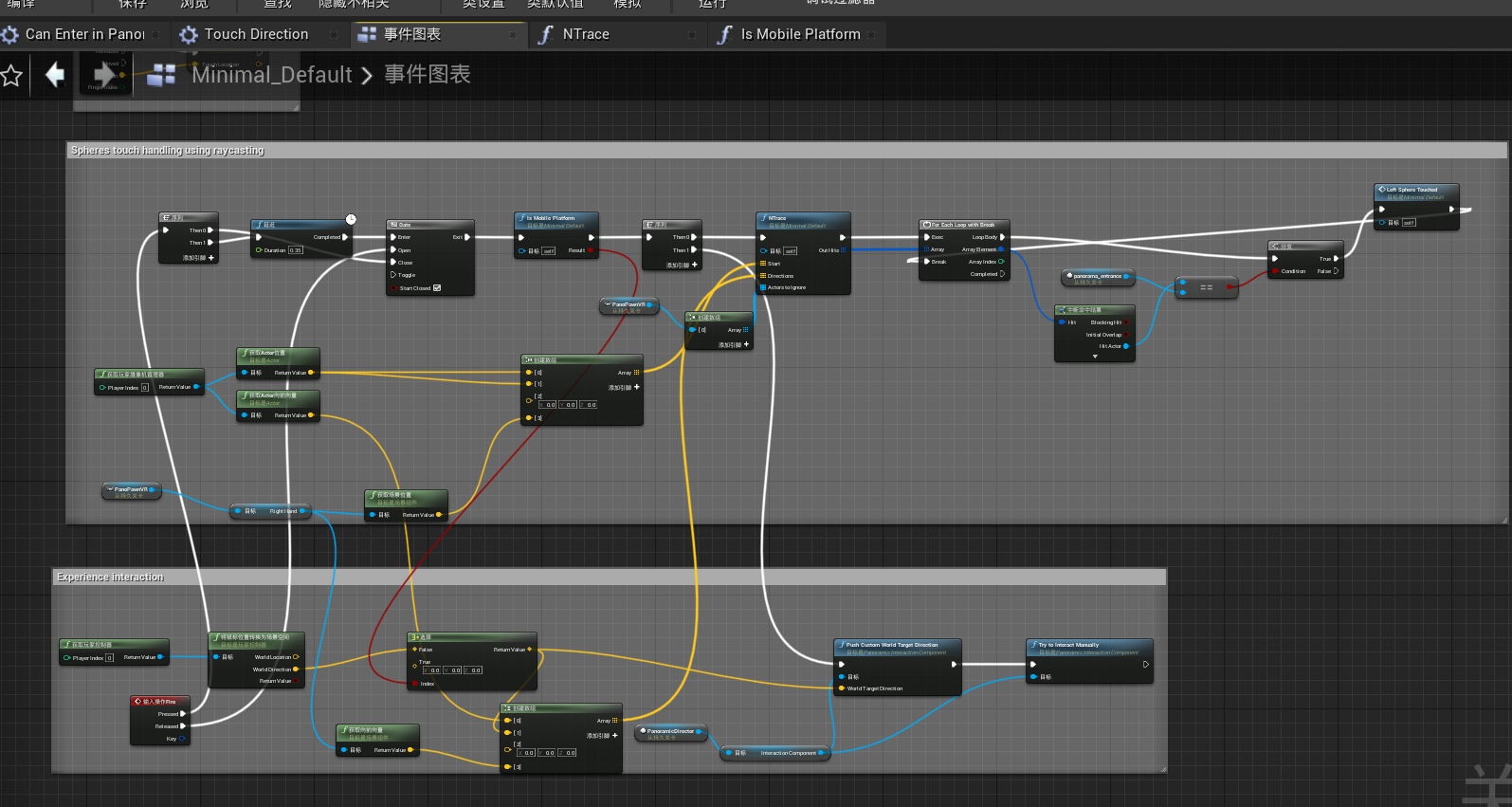Click the Branch True output pin
The width and height of the screenshot is (1512, 807).
(1336, 259)
